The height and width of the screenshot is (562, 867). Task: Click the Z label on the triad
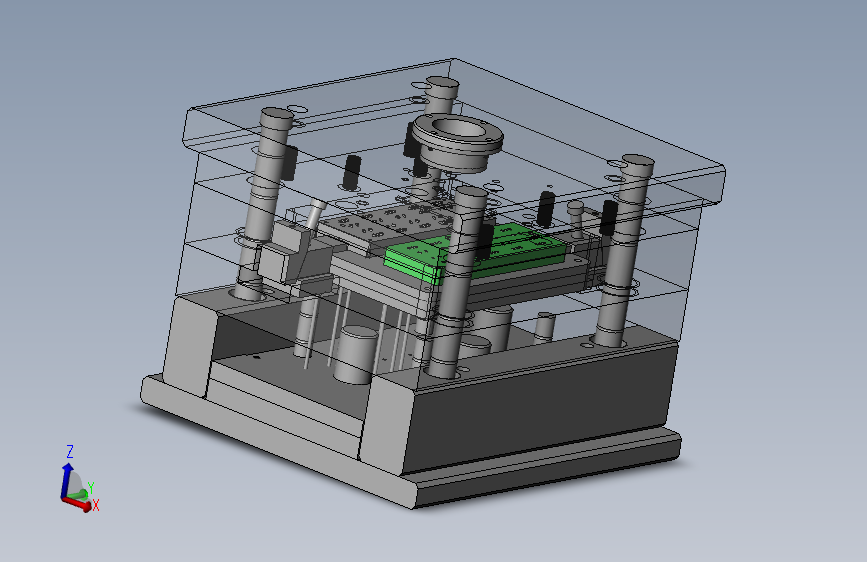point(70,452)
